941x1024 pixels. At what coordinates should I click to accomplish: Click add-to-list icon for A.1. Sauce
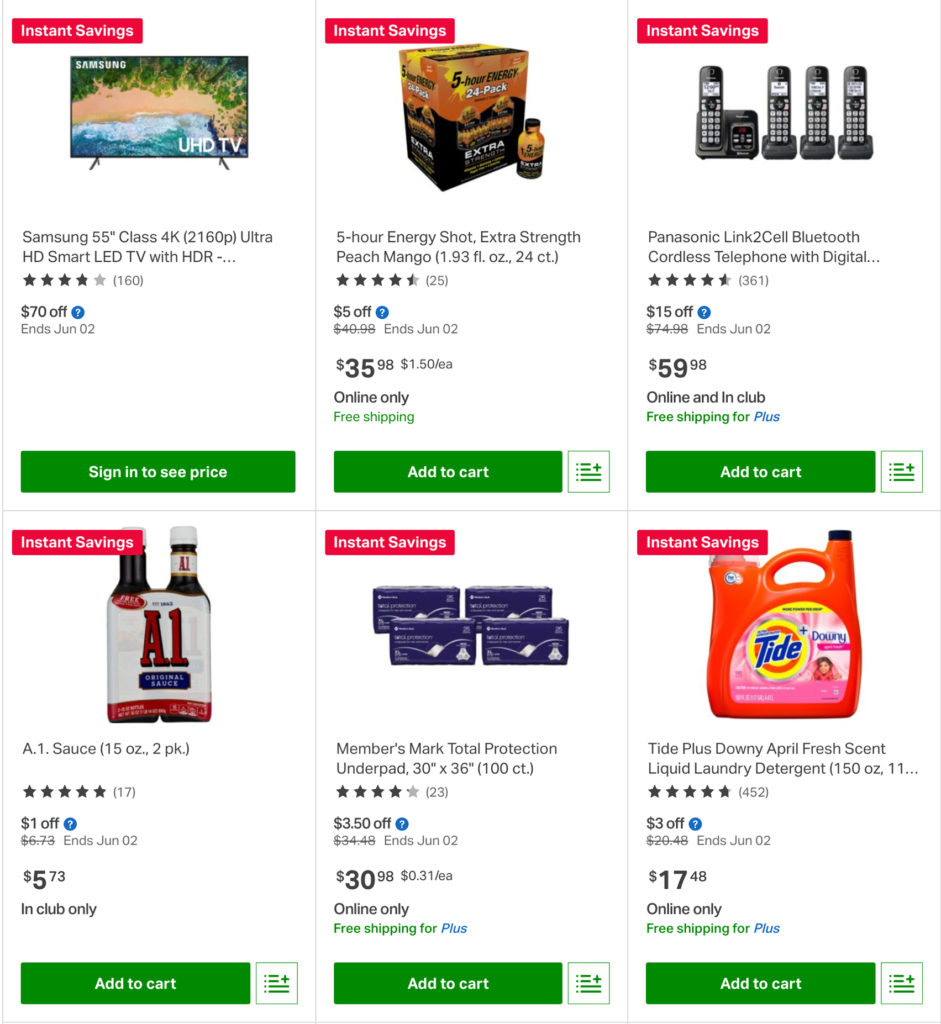[x=277, y=983]
